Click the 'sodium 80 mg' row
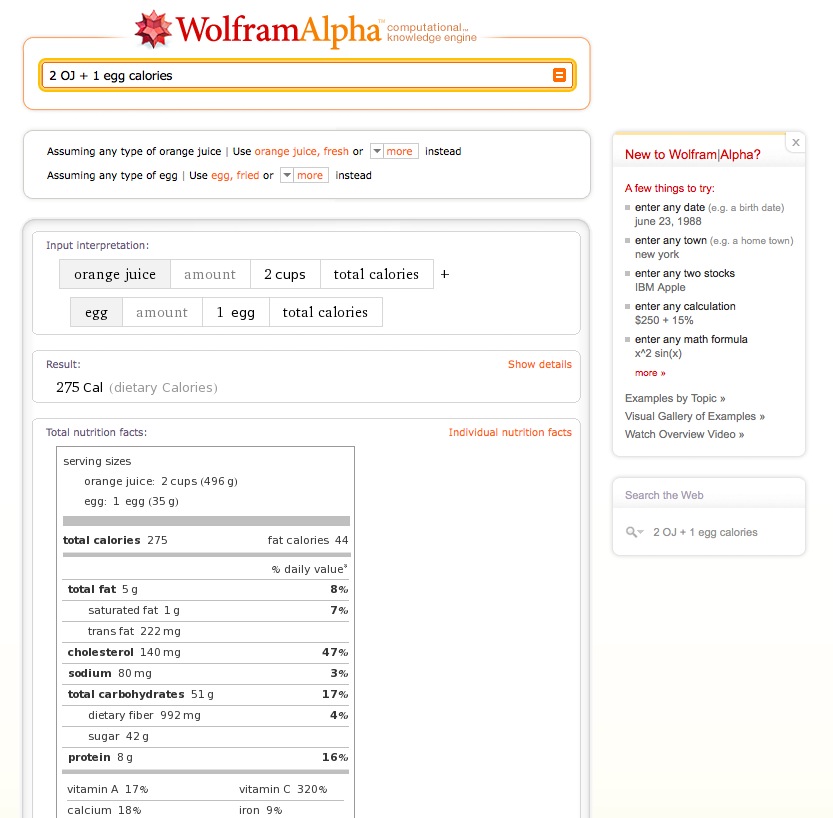Image resolution: width=833 pixels, height=818 pixels. [206, 674]
